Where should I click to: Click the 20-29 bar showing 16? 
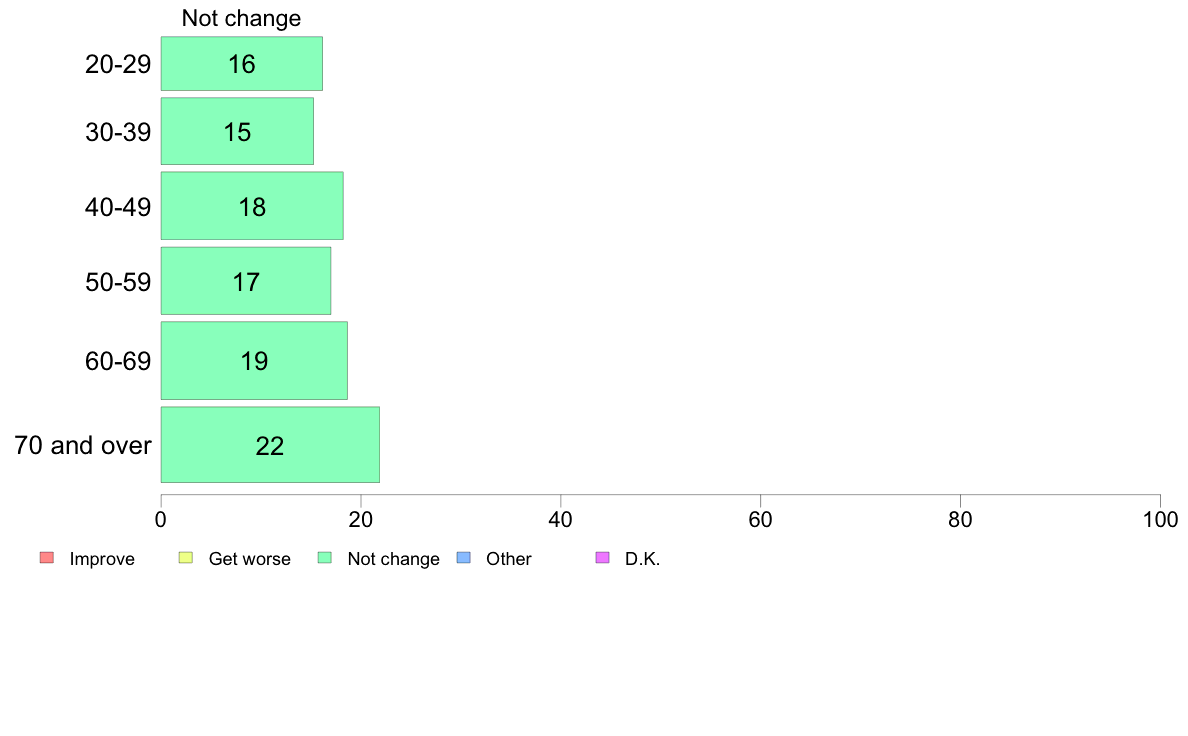click(242, 64)
